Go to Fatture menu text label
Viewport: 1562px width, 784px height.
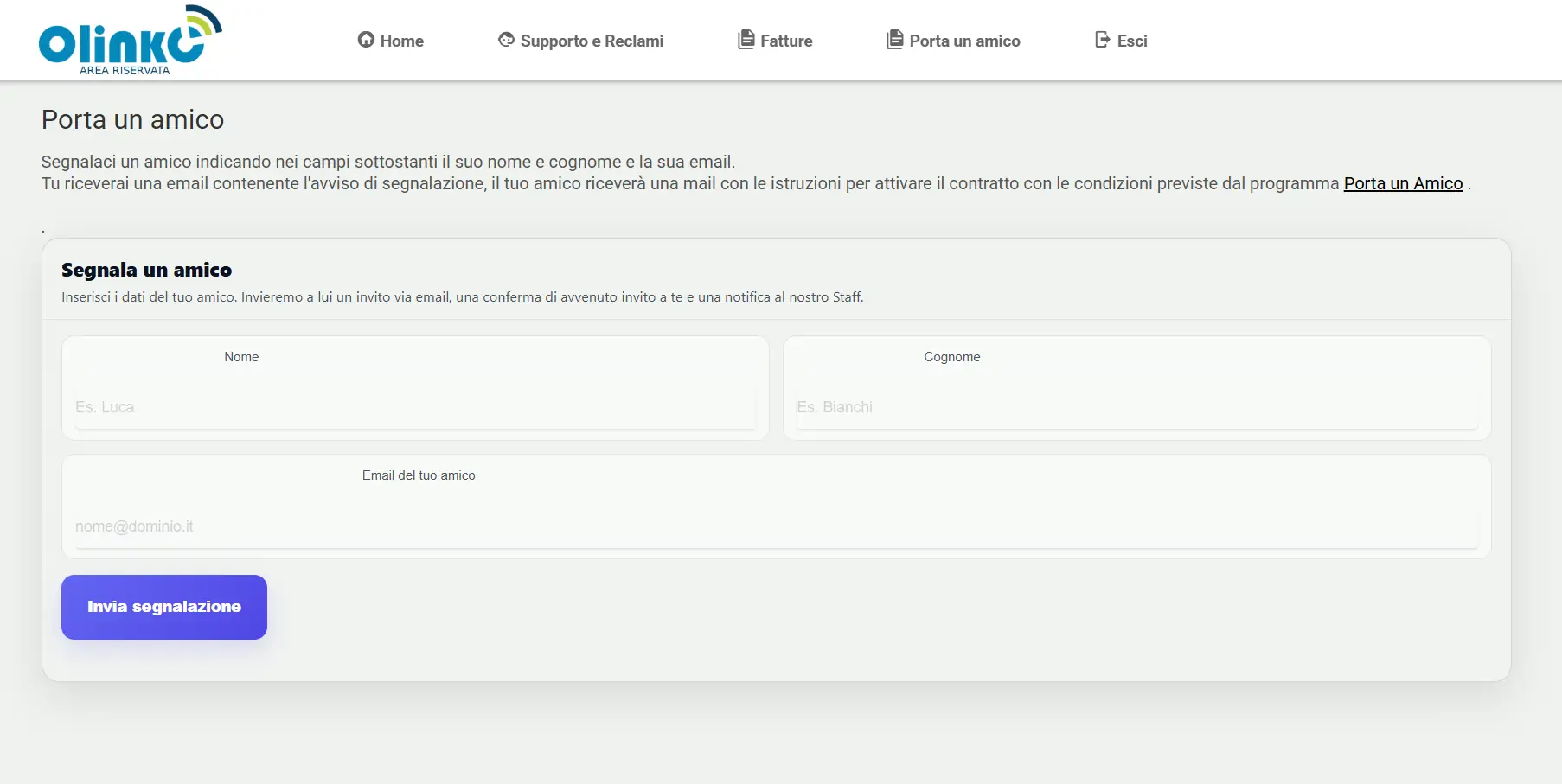(786, 41)
